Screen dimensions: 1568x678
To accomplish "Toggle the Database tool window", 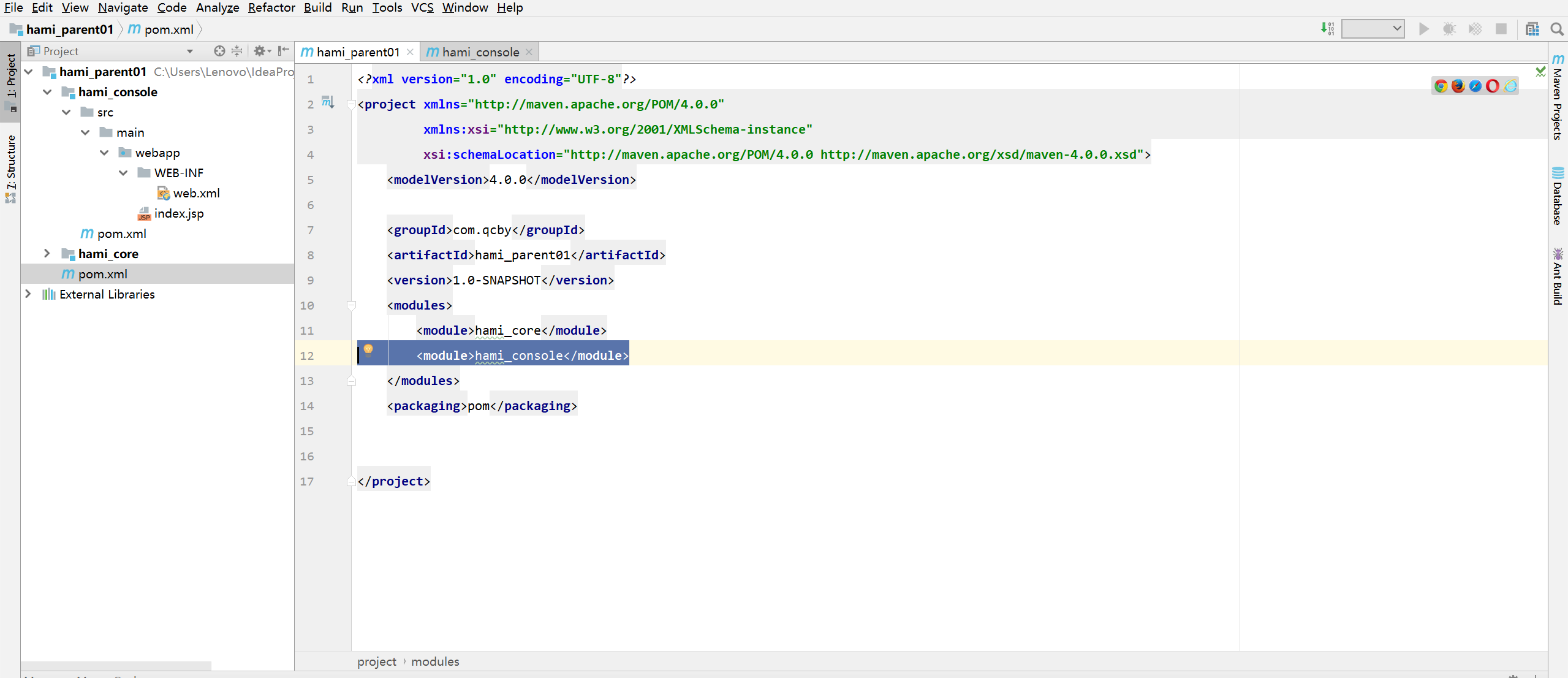I will tap(1558, 196).
